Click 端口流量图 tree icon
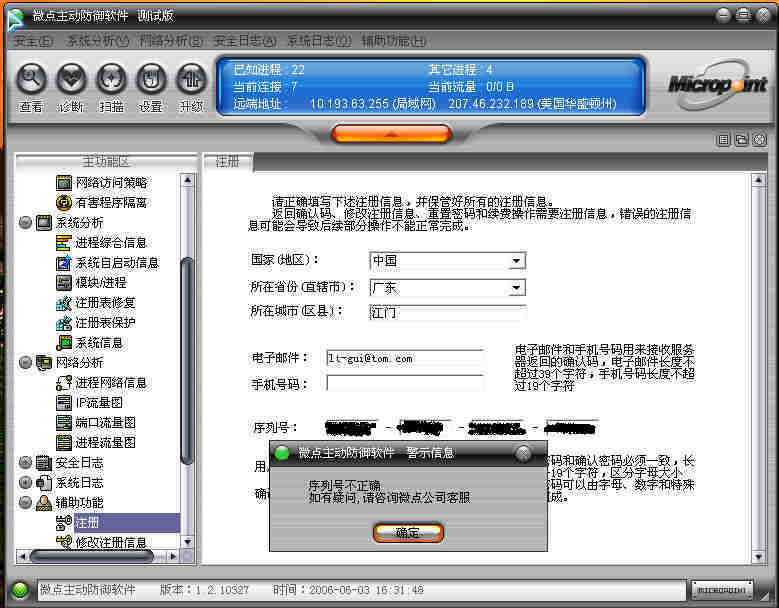The width and height of the screenshot is (779, 608). [64, 423]
